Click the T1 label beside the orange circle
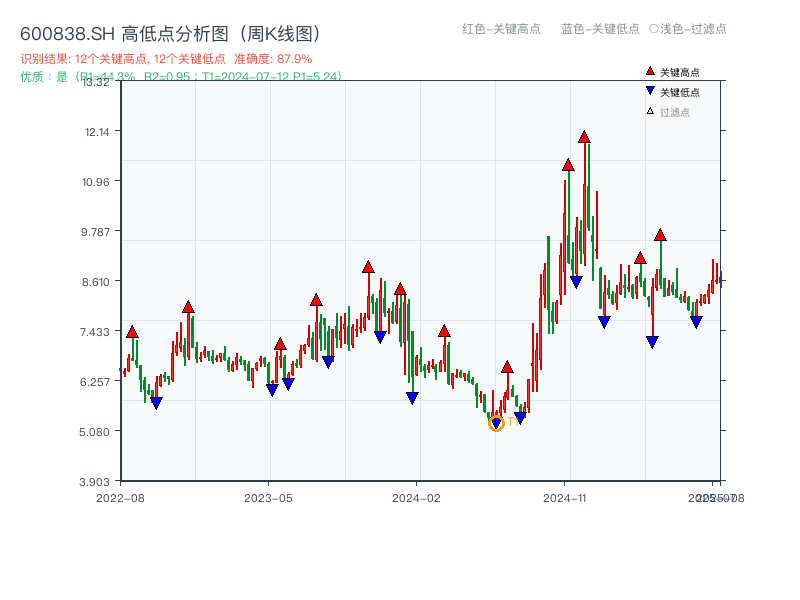This screenshot has height=600, width=800. [x=510, y=421]
